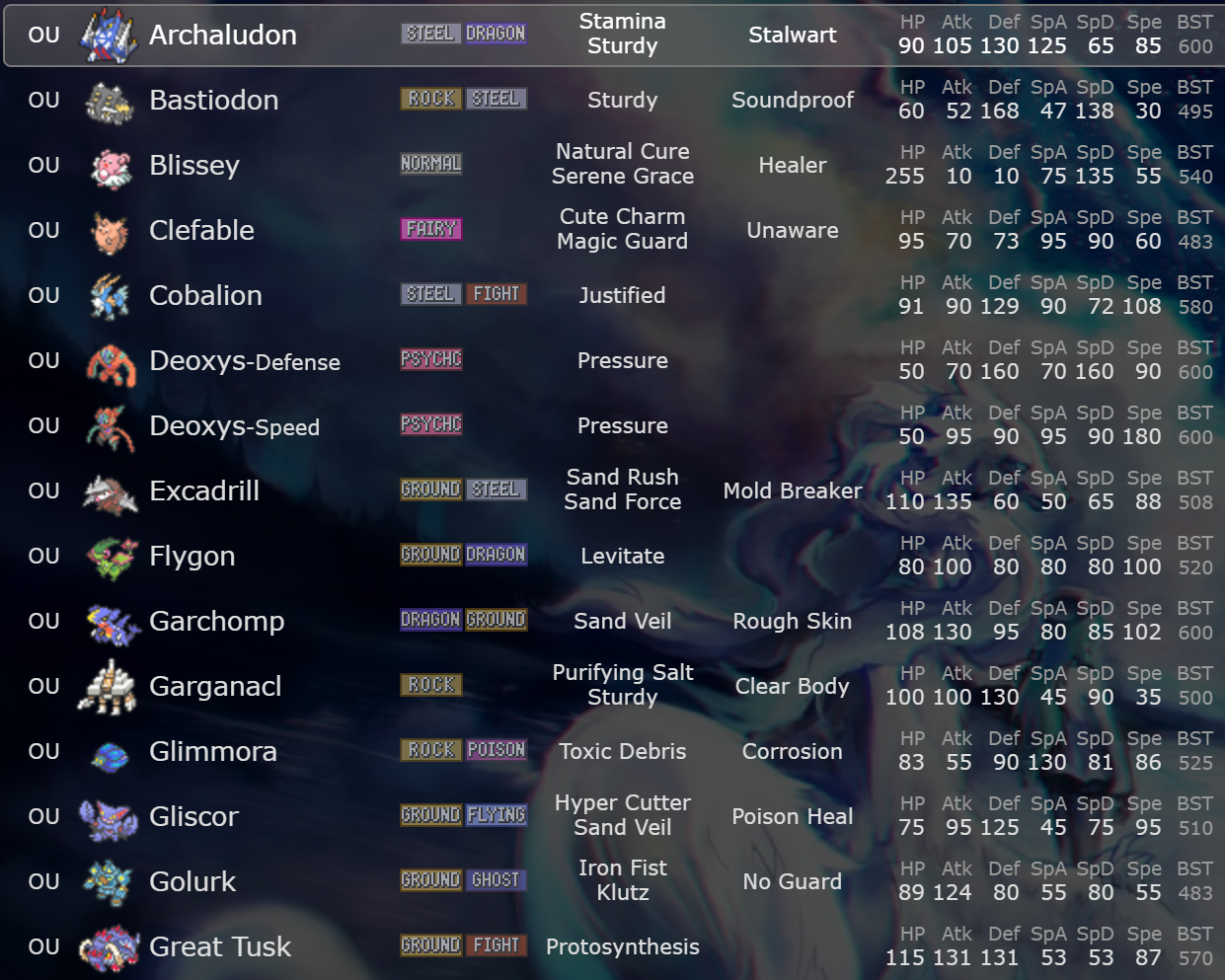Pick Deoxys-Defense by its name
This screenshot has width=1225, height=980.
[x=245, y=361]
